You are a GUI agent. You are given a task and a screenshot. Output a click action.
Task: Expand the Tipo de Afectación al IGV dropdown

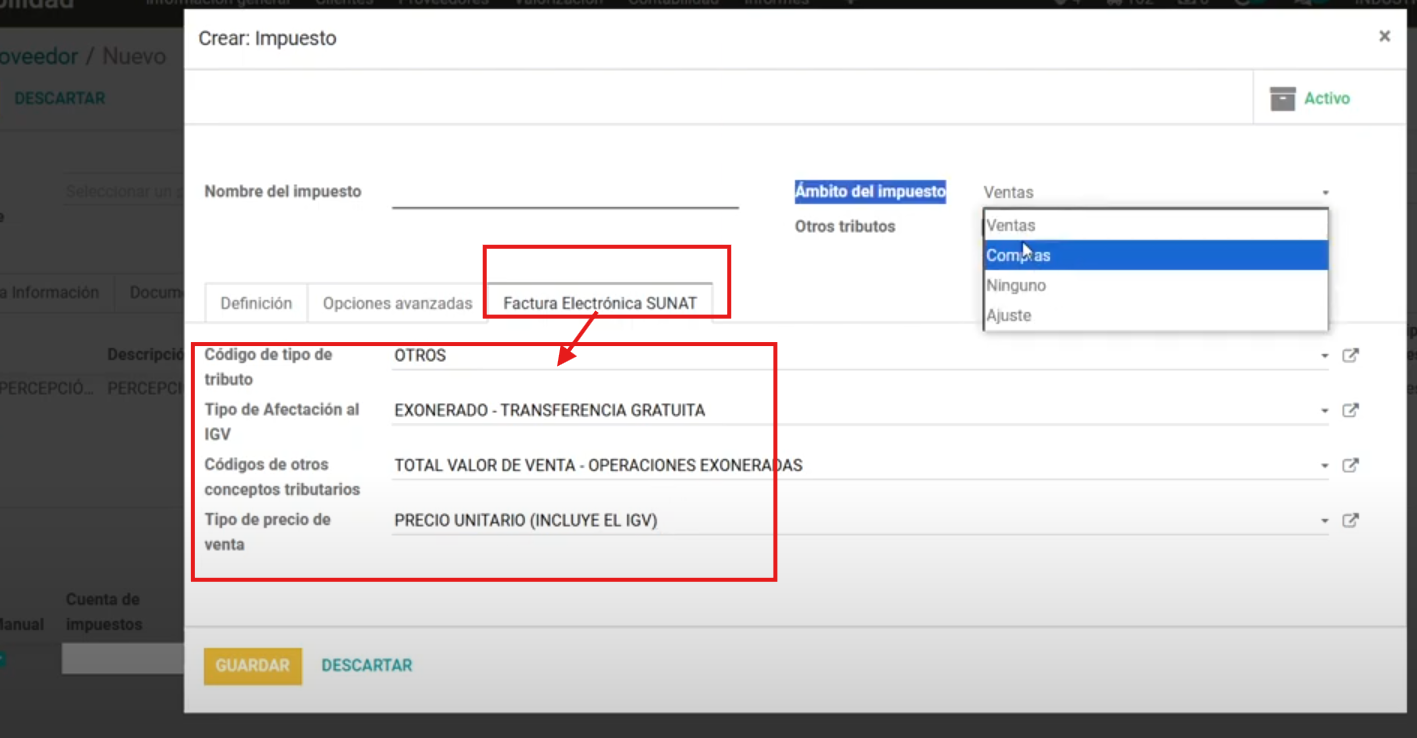click(x=1324, y=411)
